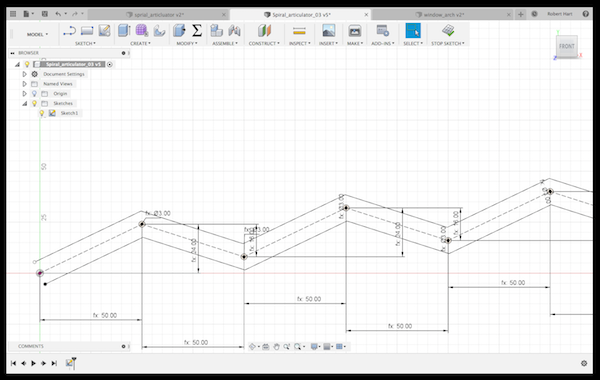Click Play in the timeline controls
The height and width of the screenshot is (380, 600).
click(x=33, y=363)
